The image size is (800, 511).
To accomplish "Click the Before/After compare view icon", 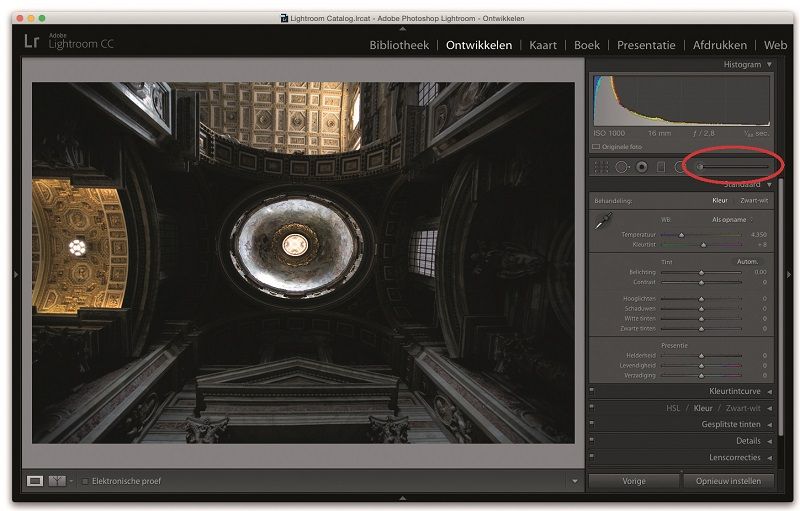I will 58,481.
